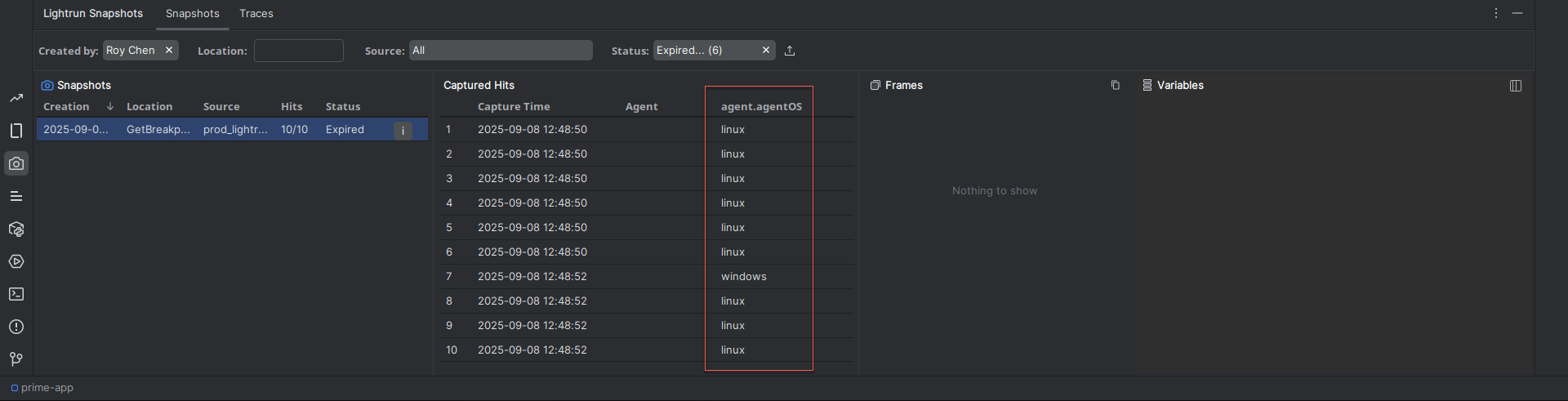
Task: Click the copy frames icon
Action: (x=1116, y=85)
